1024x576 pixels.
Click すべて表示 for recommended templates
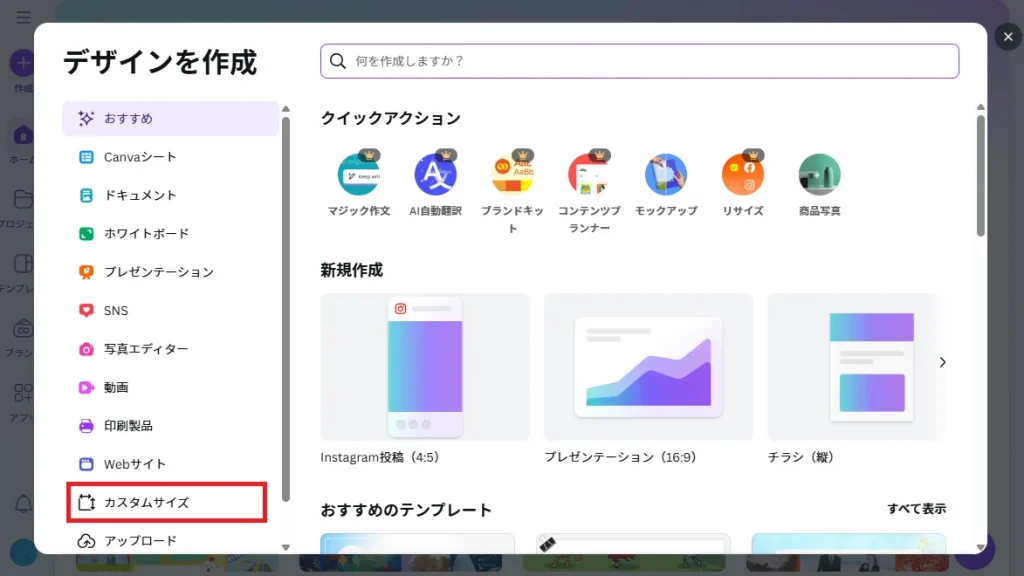pos(916,509)
